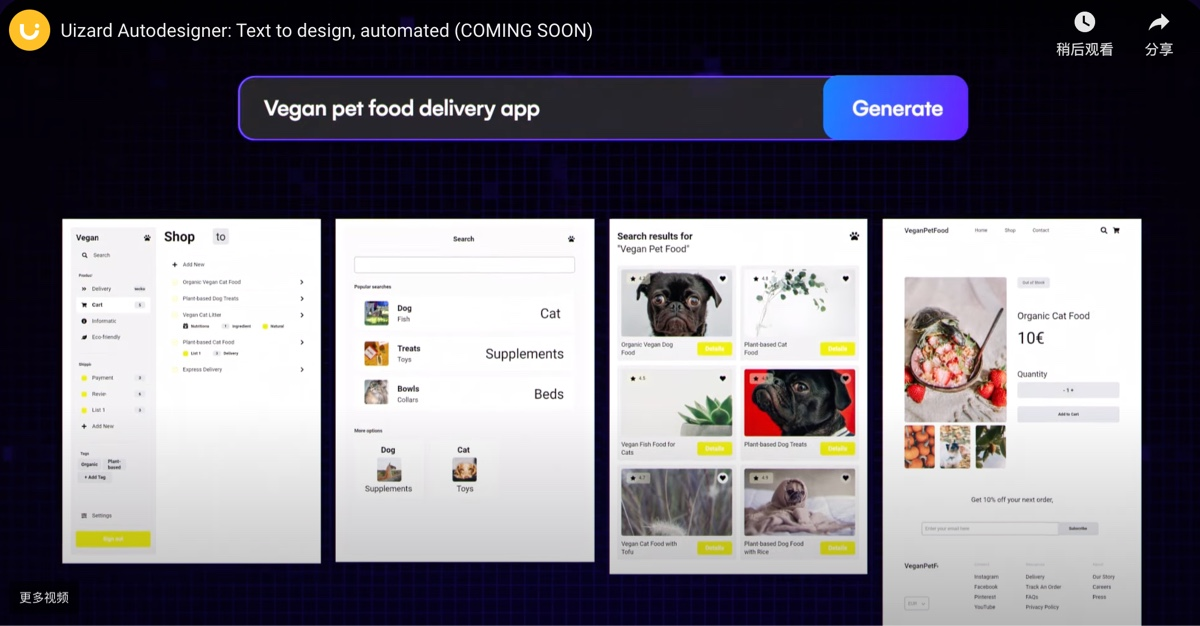Image resolution: width=1200 pixels, height=626 pixels.
Task: Click the Quantity stepper control
Action: [1068, 390]
